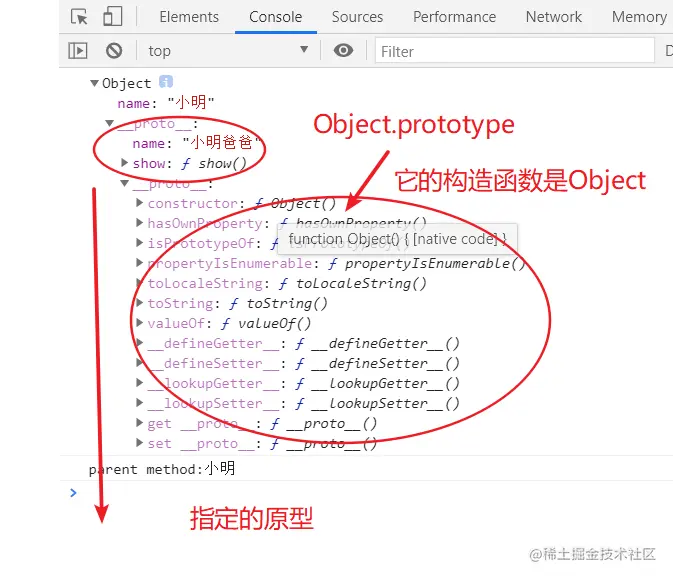Expand the __defineSetter__ entry
Image resolution: width=673 pixels, height=579 pixels.
(139, 363)
